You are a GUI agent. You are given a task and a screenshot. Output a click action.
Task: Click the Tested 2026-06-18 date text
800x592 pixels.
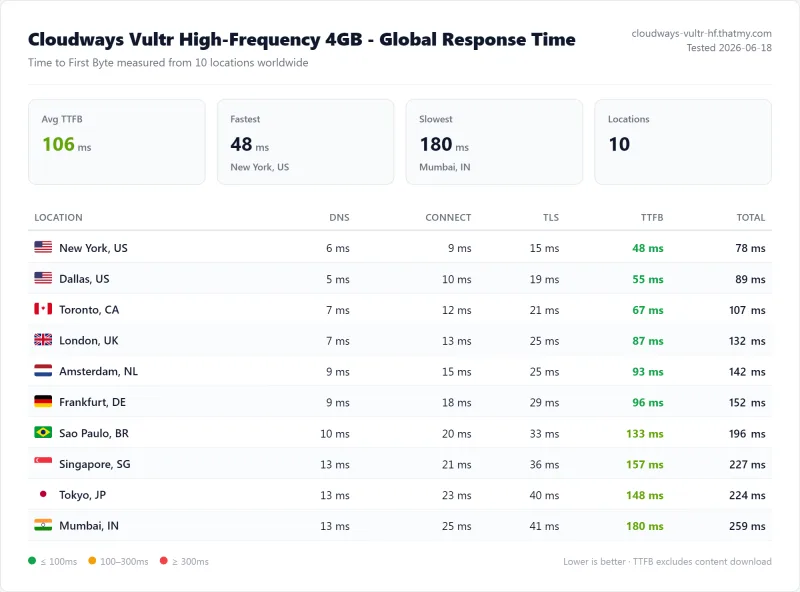729,47
